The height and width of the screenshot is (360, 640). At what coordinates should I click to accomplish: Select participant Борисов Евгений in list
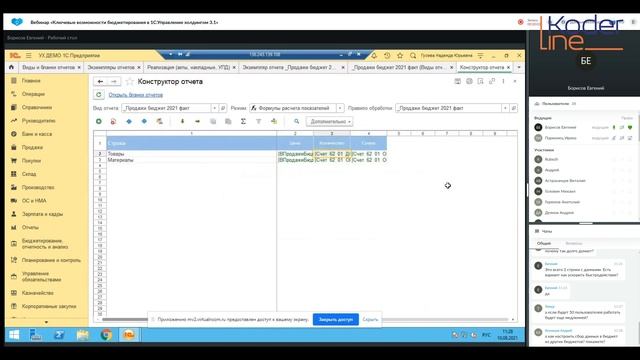click(x=560, y=127)
